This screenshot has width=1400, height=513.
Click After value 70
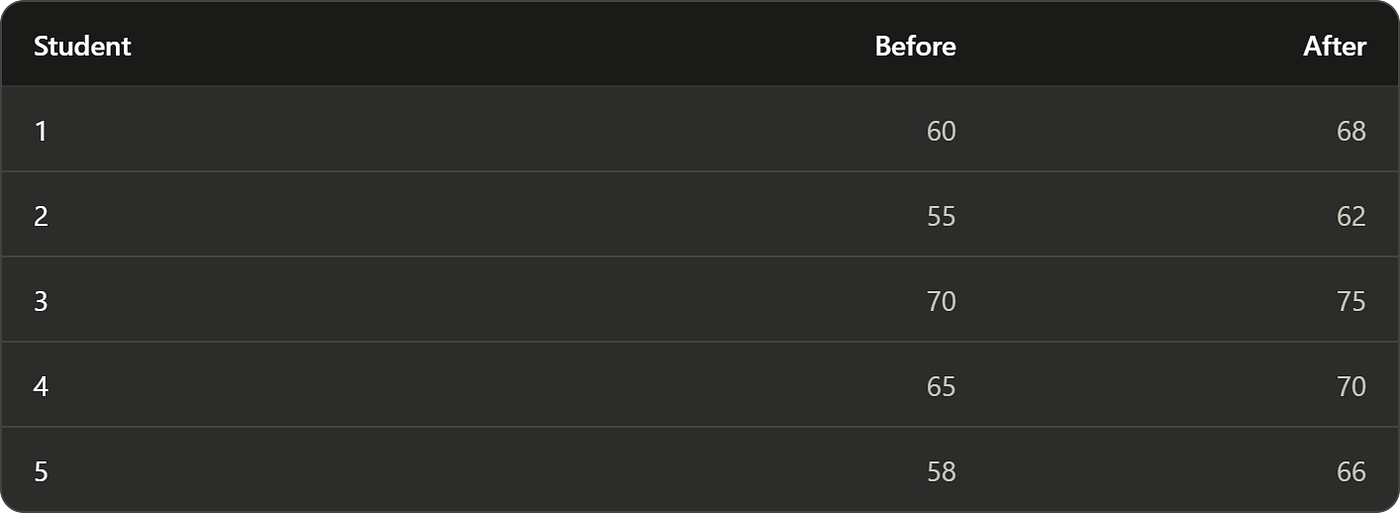pyautogui.click(x=1351, y=386)
